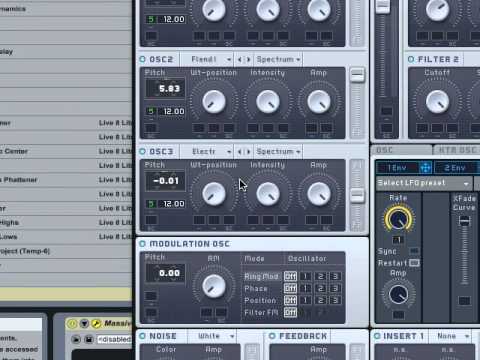Select the Phattener row in Live browser

[x=66, y=180]
